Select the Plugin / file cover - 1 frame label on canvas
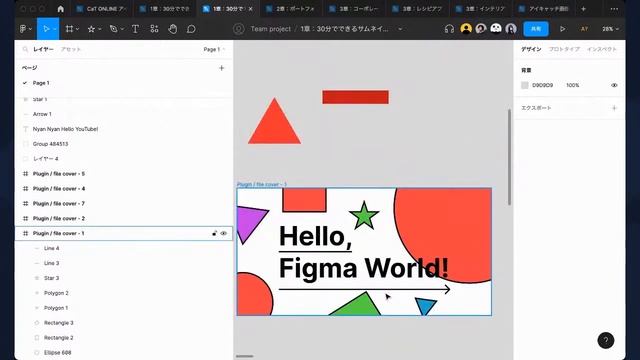Screen dimensions: 640x360 (262, 184)
